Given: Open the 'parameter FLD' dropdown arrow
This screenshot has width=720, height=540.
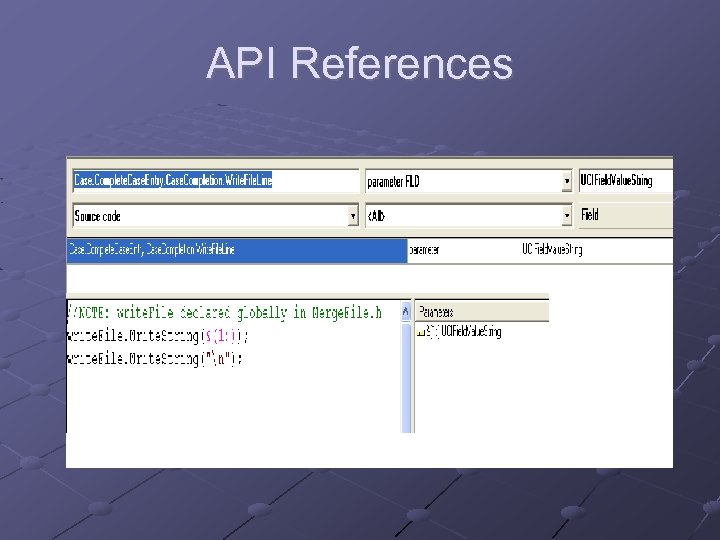Looking at the screenshot, I should point(567,181).
